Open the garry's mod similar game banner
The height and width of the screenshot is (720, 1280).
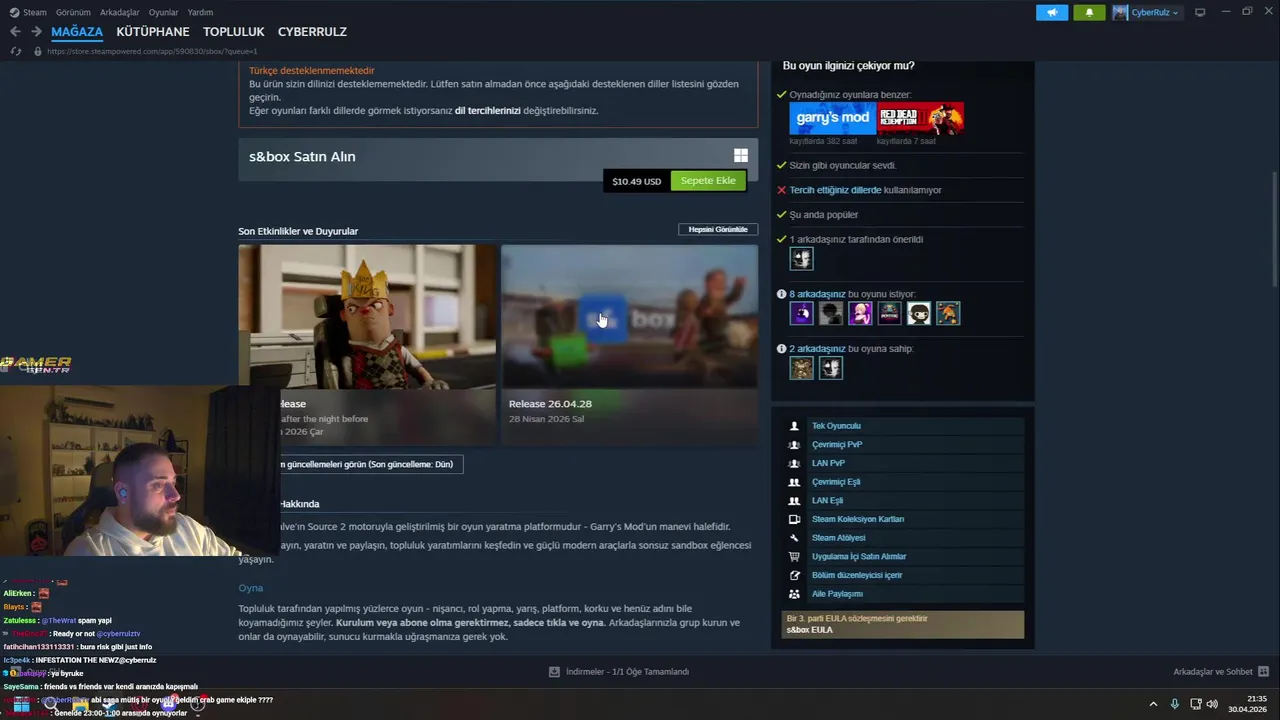tap(832, 118)
